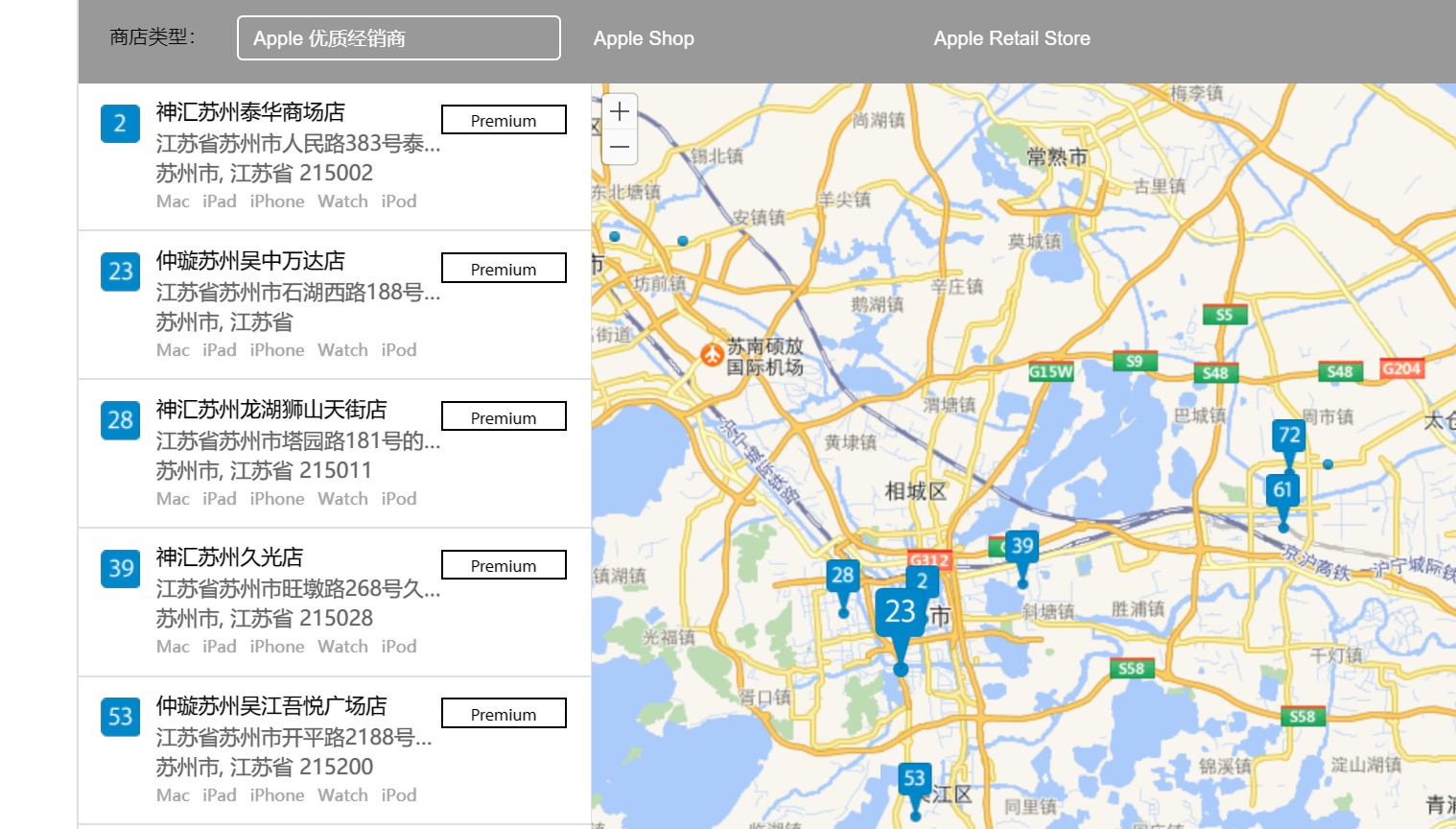1456x829 pixels.
Task: Click 常熟市 label on the map
Action: [1057, 157]
